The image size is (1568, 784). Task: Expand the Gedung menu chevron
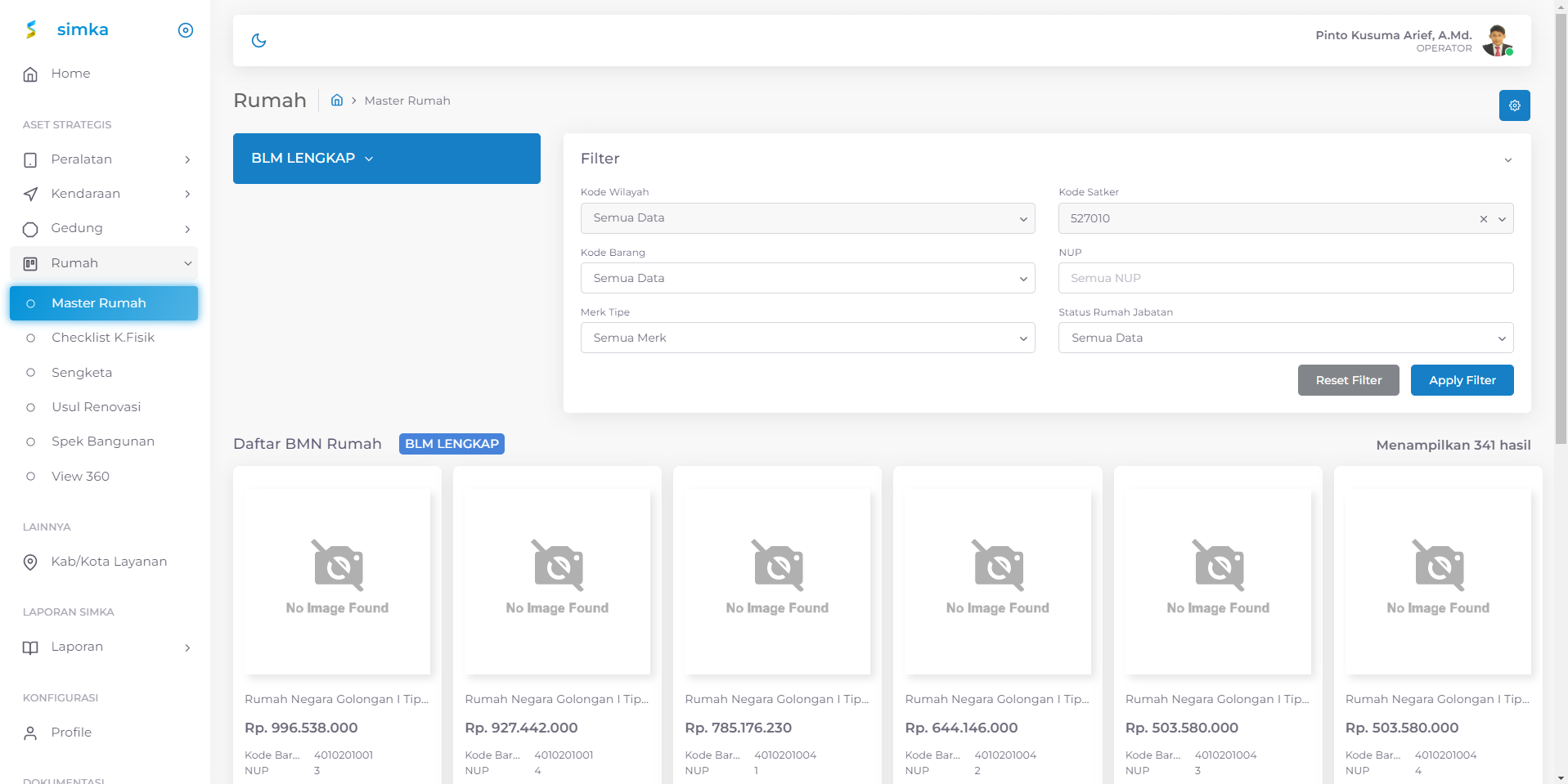187,229
